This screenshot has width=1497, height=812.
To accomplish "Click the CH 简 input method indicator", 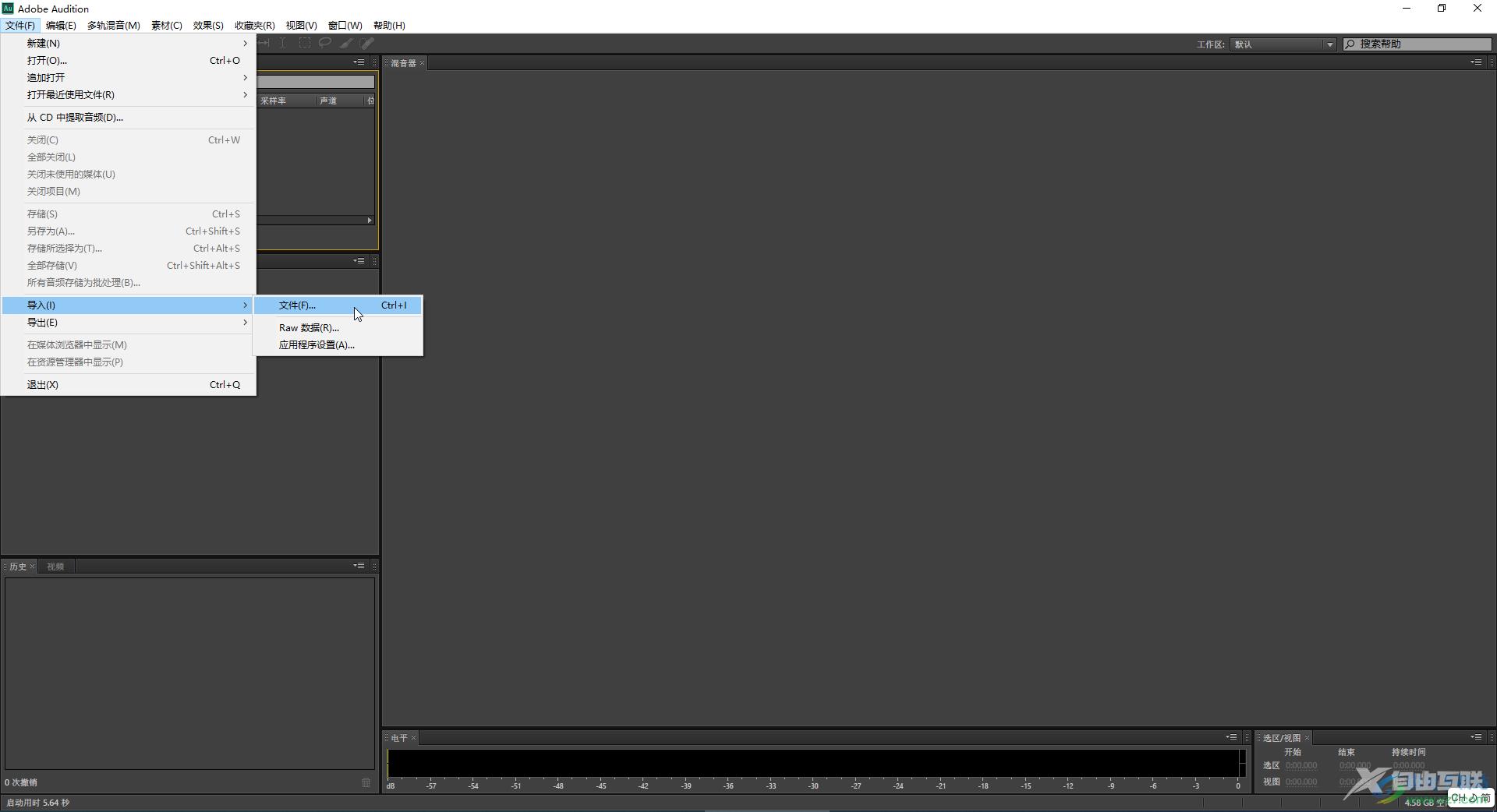I will pyautogui.click(x=1470, y=798).
